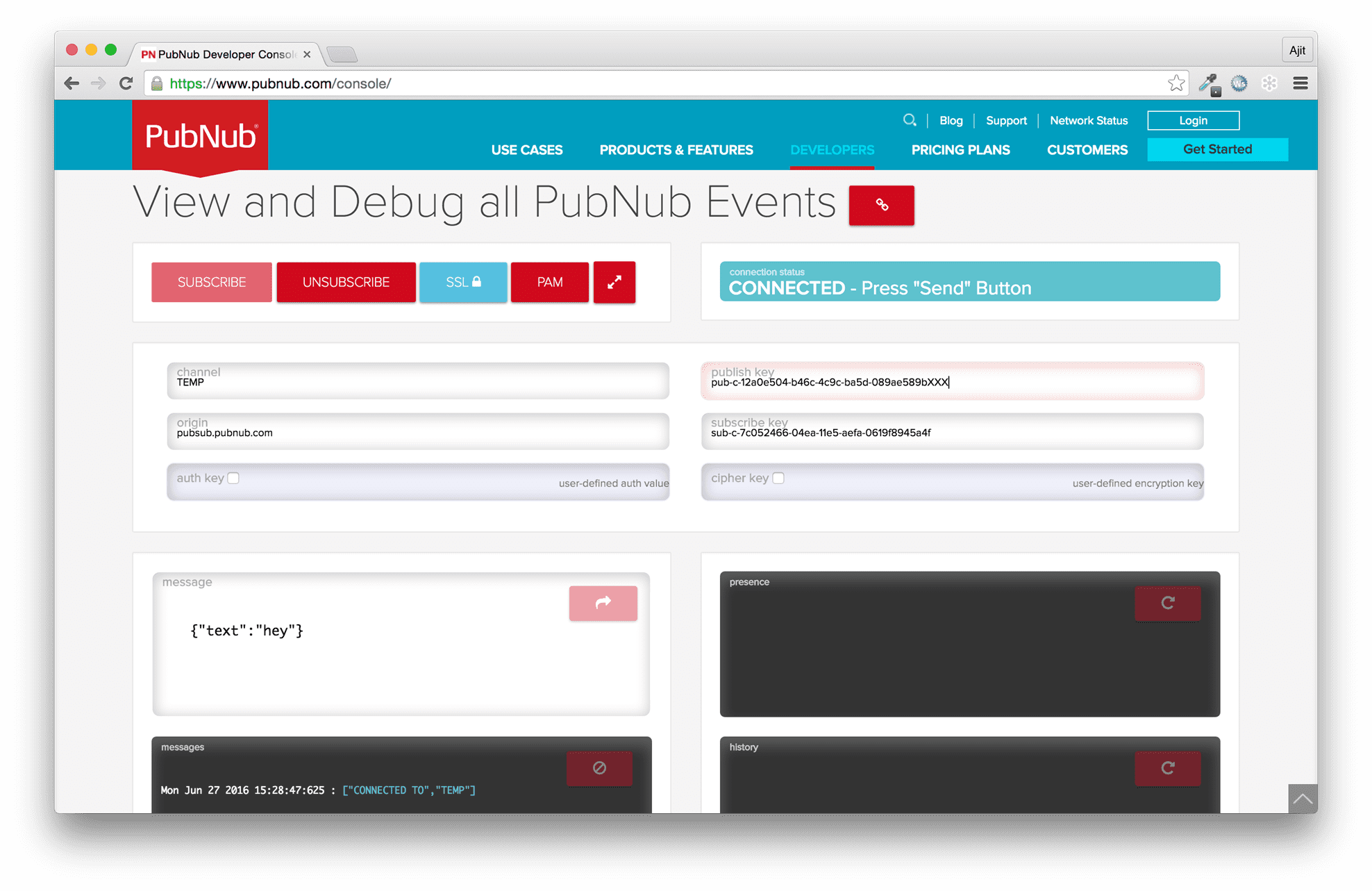Click the browser back arrow
This screenshot has height=891, width=1372.
(72, 83)
